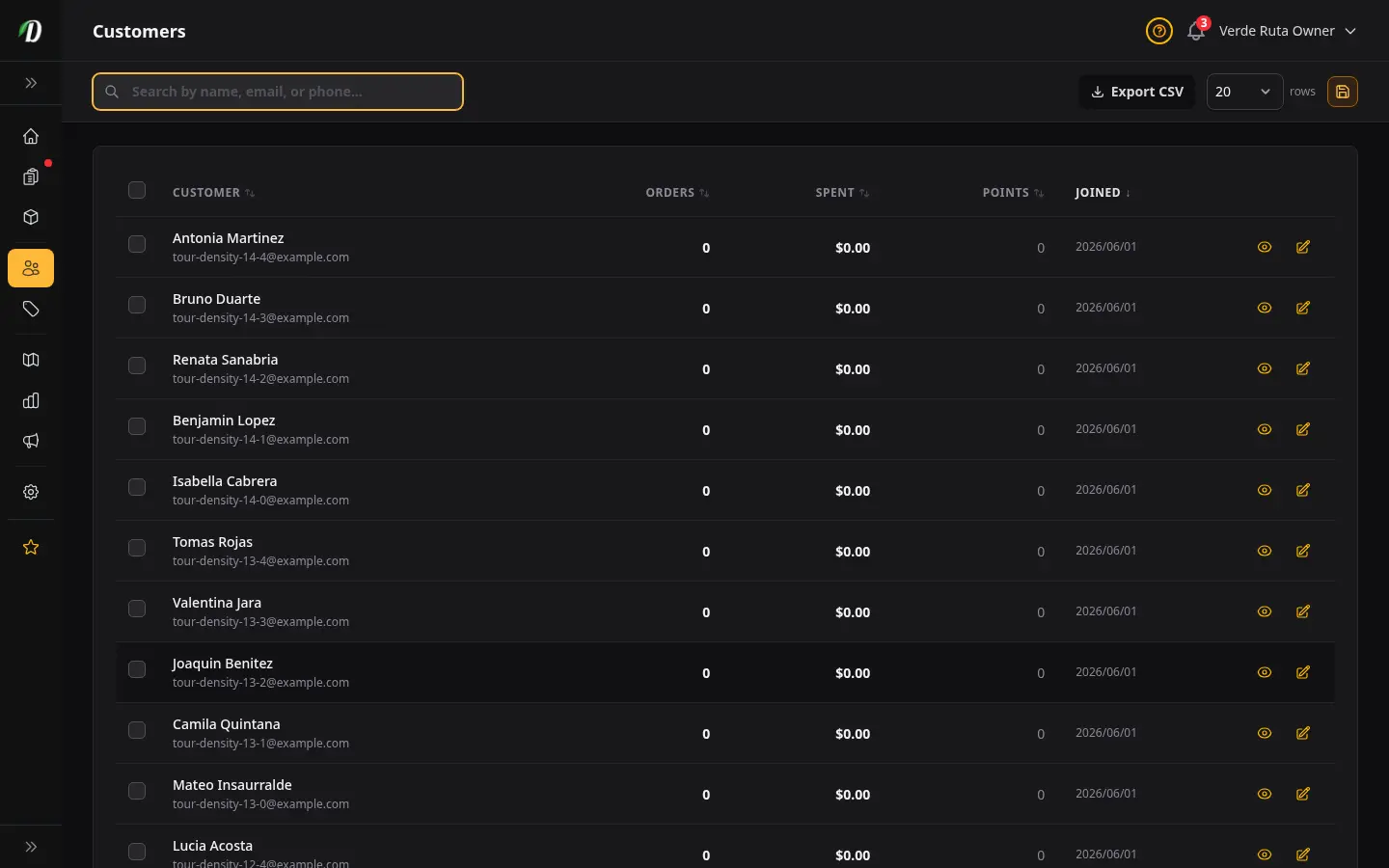This screenshot has width=1389, height=868.
Task: View Lucia Acosta details with eye icon
Action: pyautogui.click(x=1265, y=854)
